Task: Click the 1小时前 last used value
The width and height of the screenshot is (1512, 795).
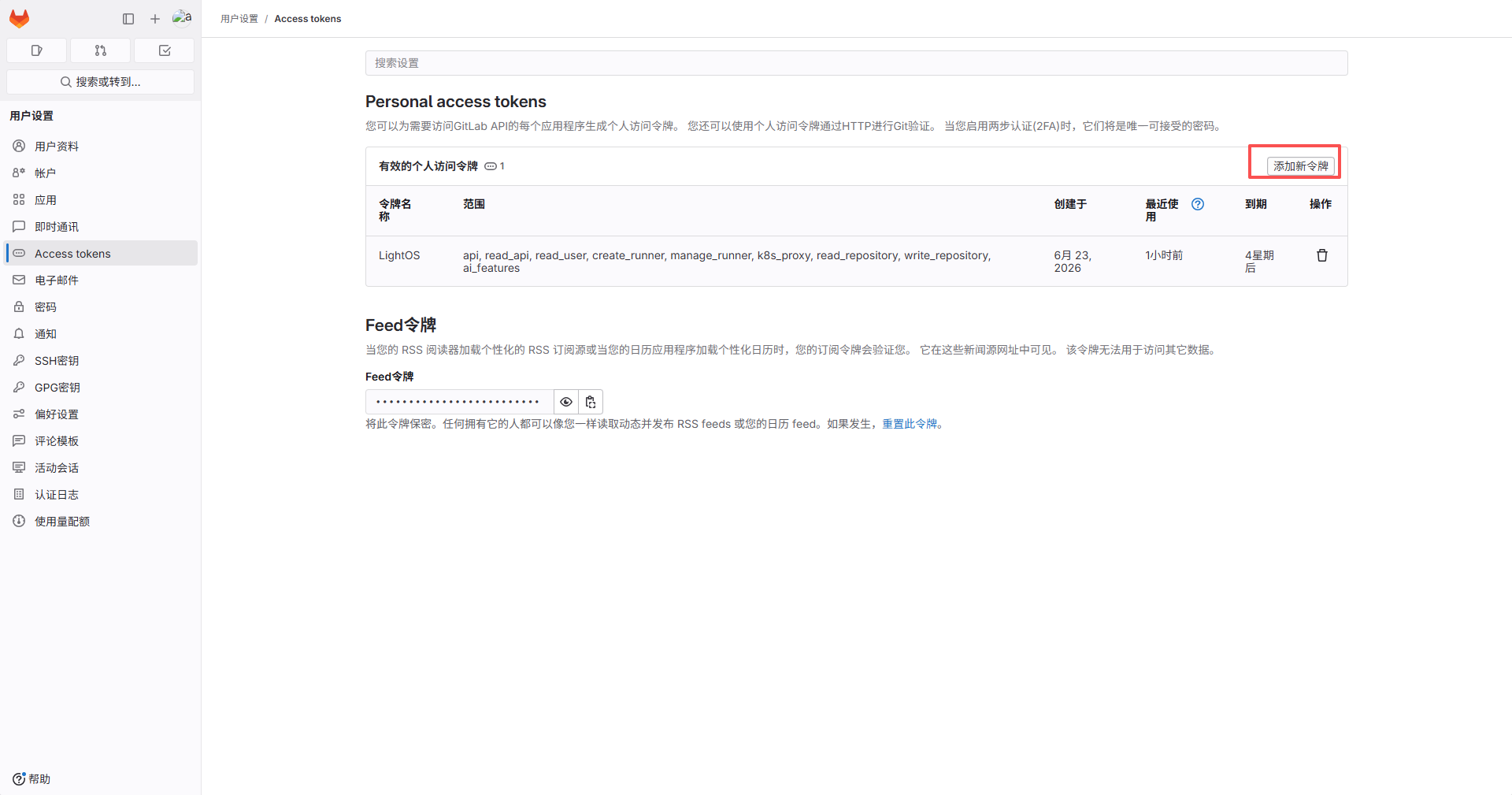Action: tap(1164, 255)
